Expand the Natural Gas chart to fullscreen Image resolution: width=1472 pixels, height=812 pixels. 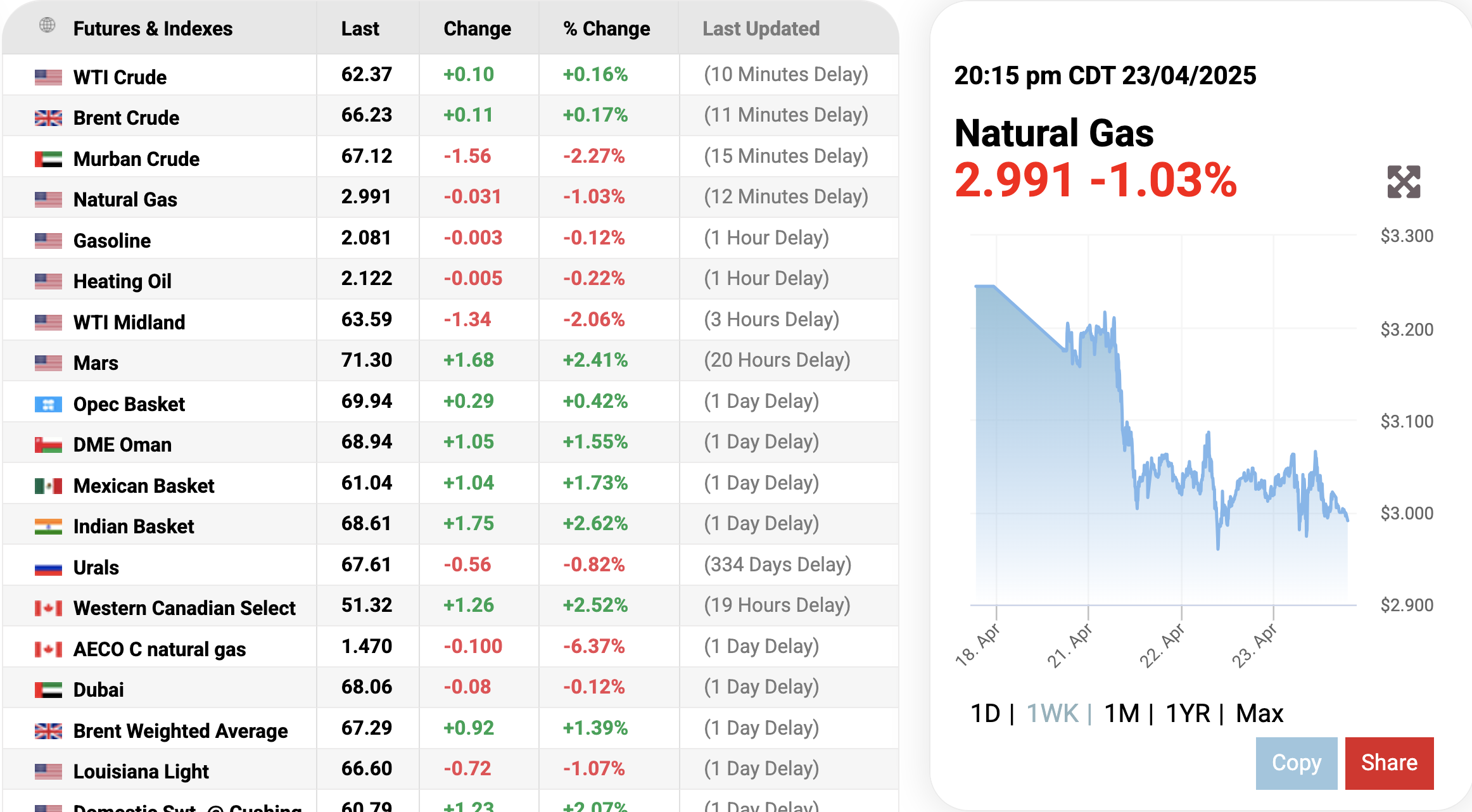[1403, 182]
